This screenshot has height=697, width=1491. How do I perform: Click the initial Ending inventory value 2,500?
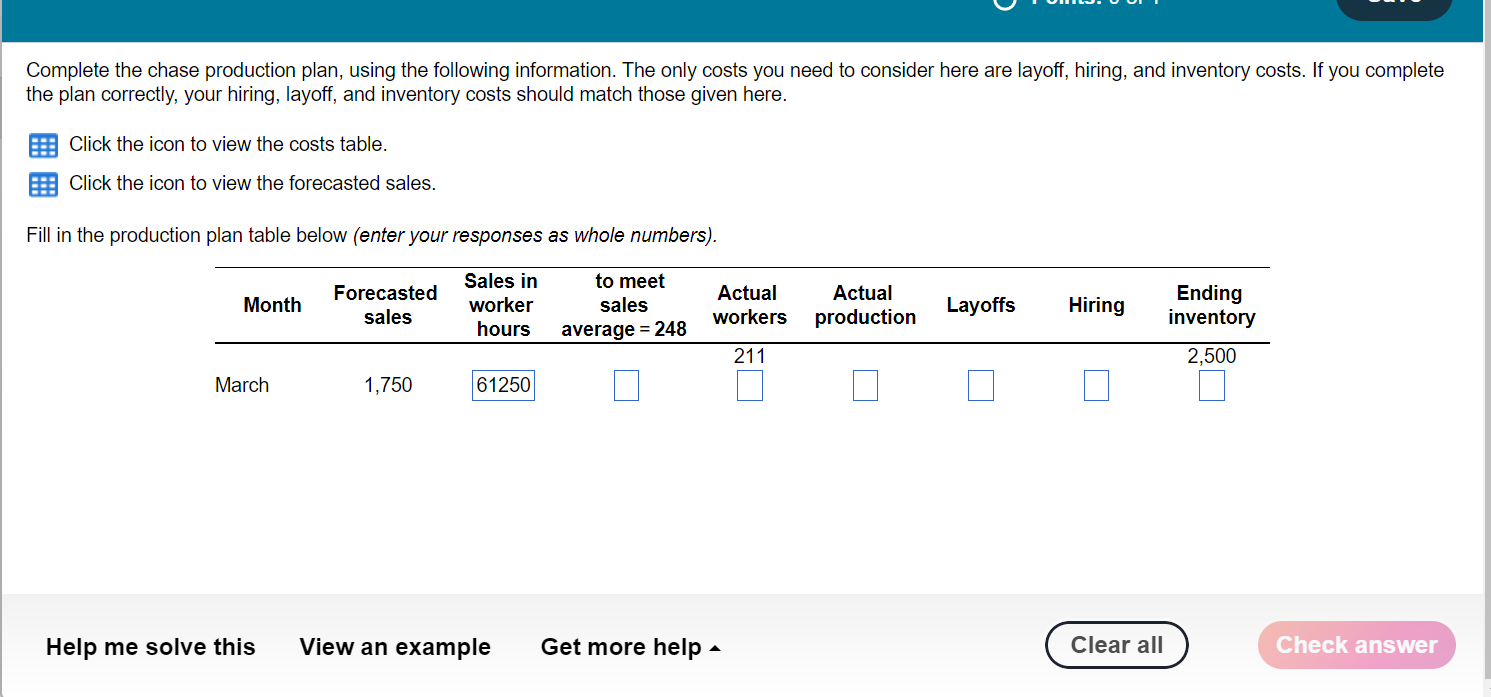click(1212, 356)
